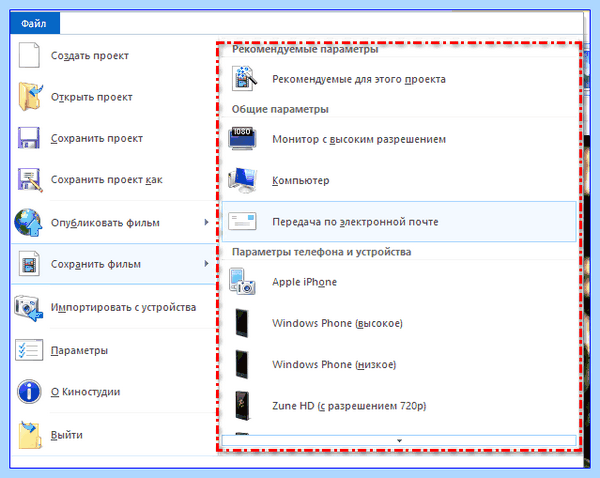Screen dimensions: 600x478
Task: Open the О Киностудии entry
Action: [114, 392]
